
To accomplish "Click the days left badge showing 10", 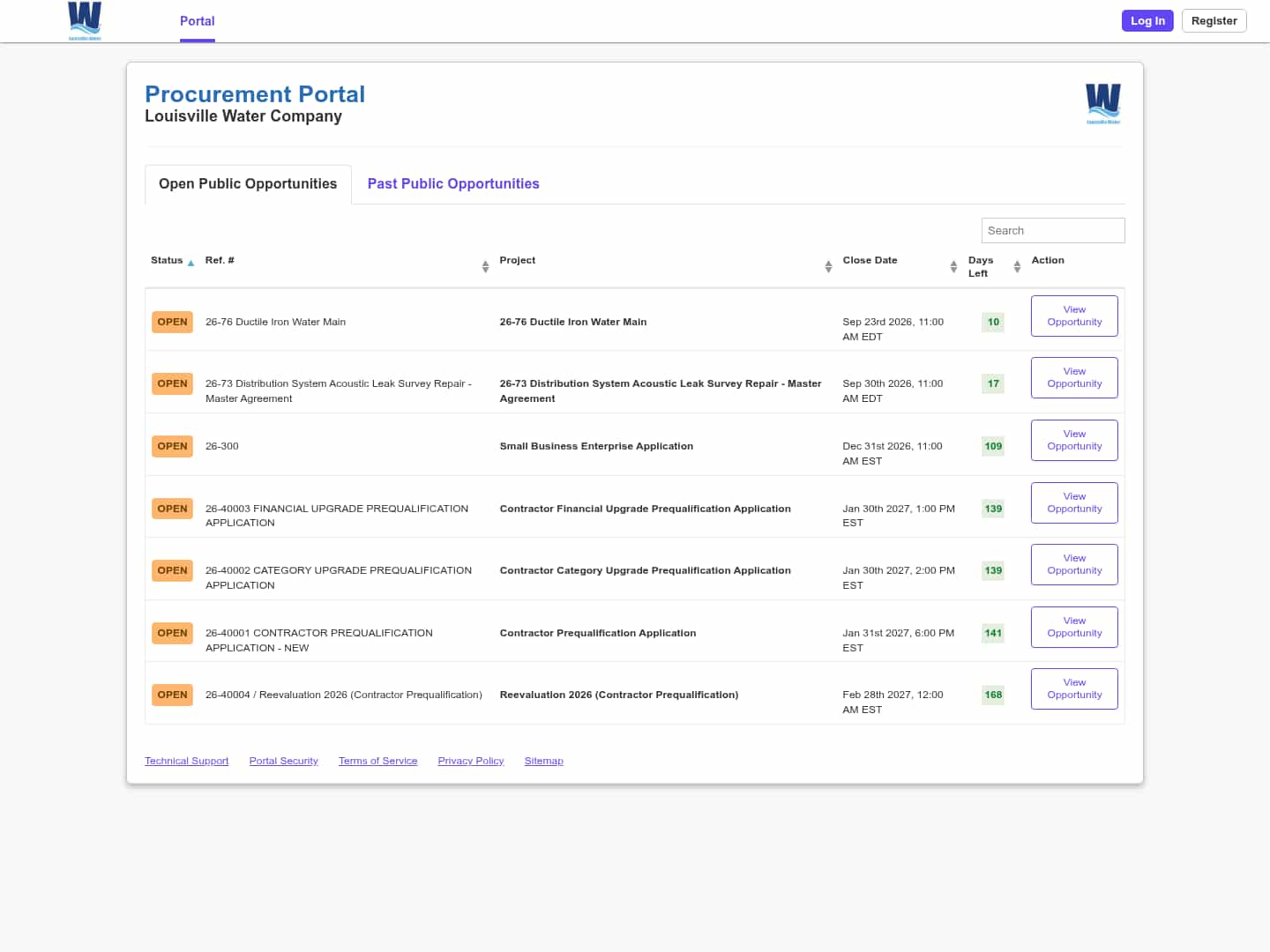I will (993, 322).
